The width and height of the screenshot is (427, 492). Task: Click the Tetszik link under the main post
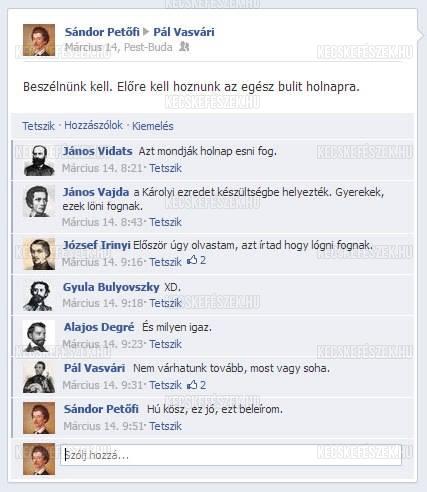38,126
